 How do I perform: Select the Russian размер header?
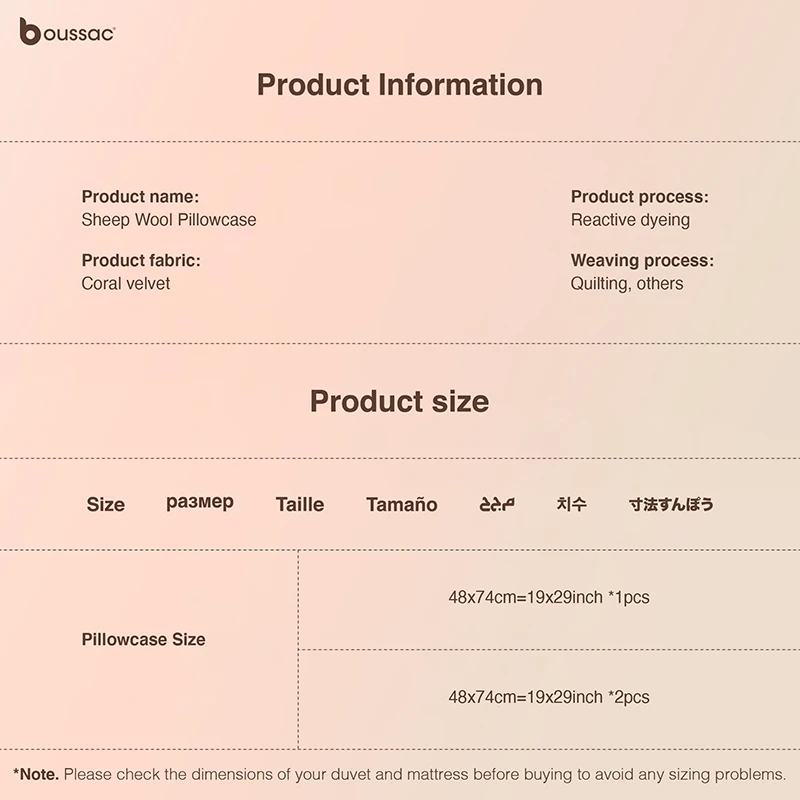point(200,503)
